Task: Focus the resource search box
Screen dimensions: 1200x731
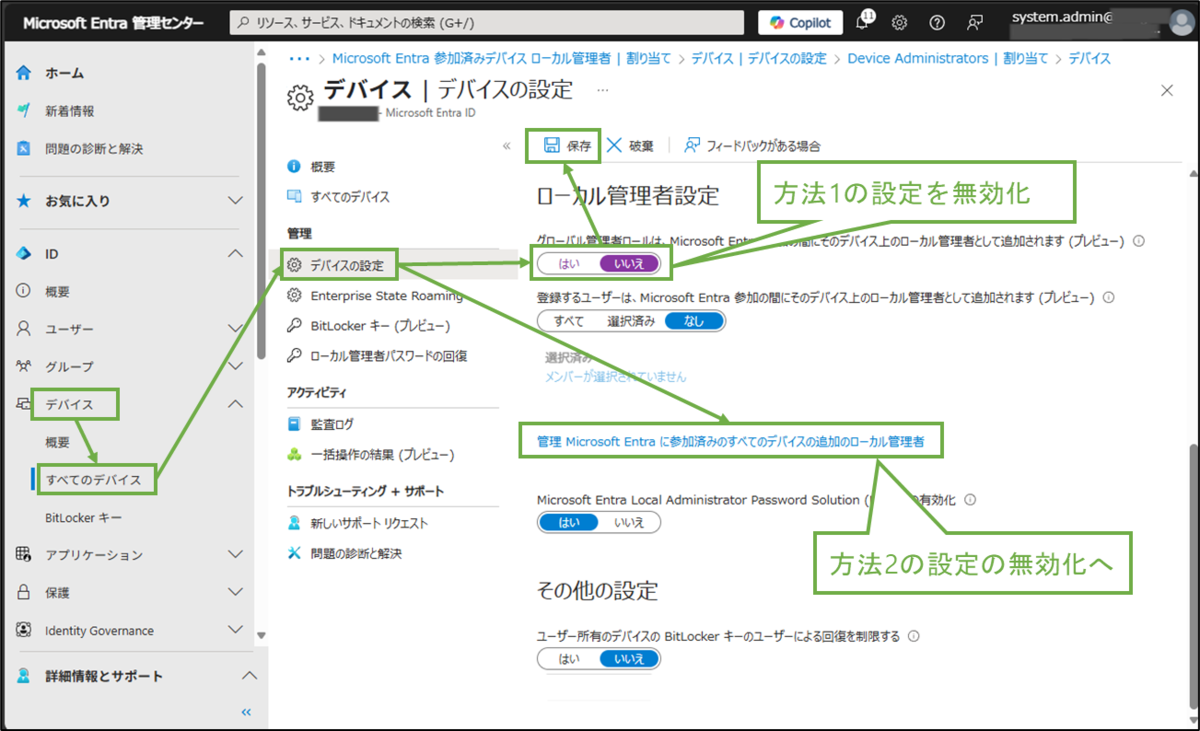Action: point(487,22)
